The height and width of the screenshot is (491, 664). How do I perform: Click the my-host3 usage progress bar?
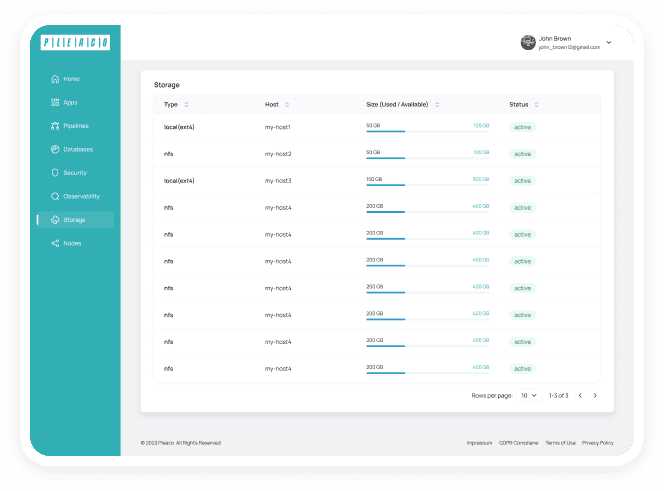pyautogui.click(x=428, y=185)
